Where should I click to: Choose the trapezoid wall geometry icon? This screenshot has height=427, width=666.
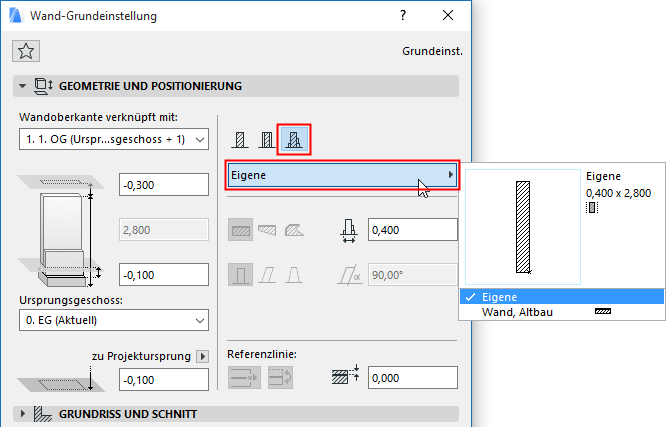268,230
